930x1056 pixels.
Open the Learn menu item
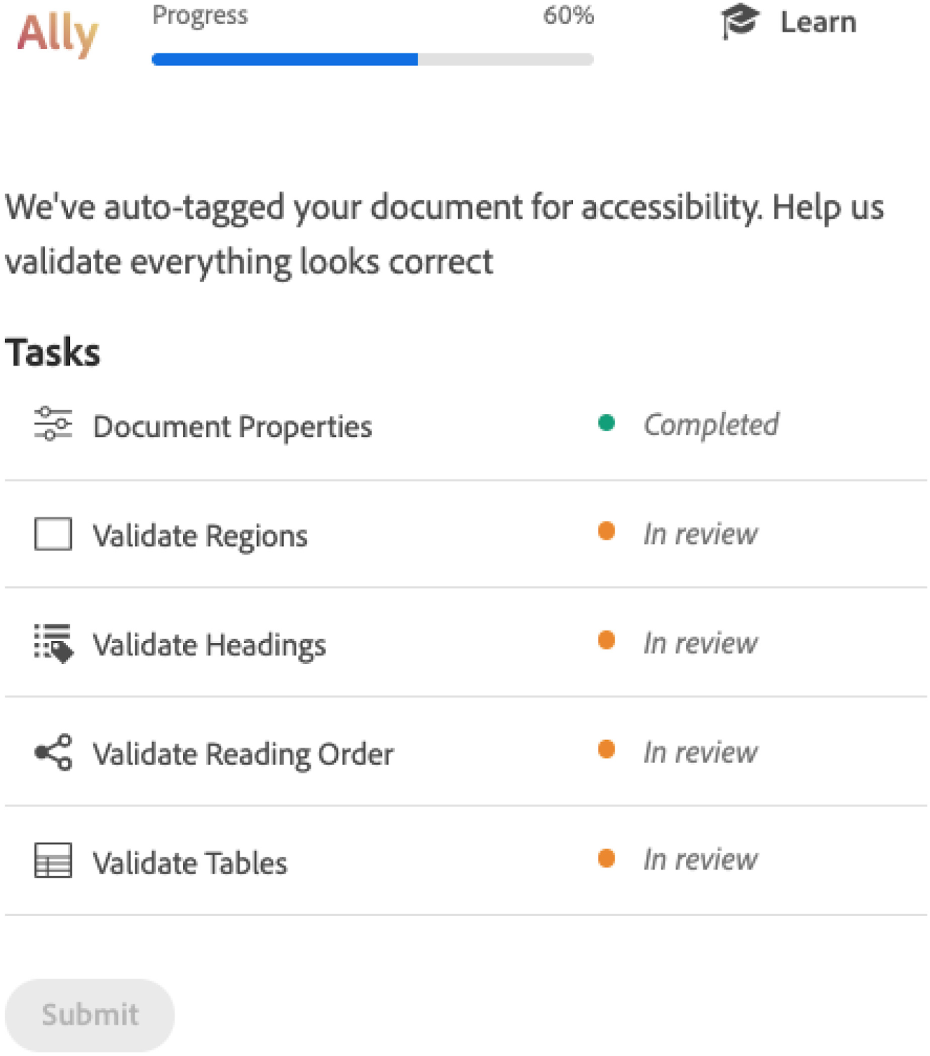coord(818,22)
